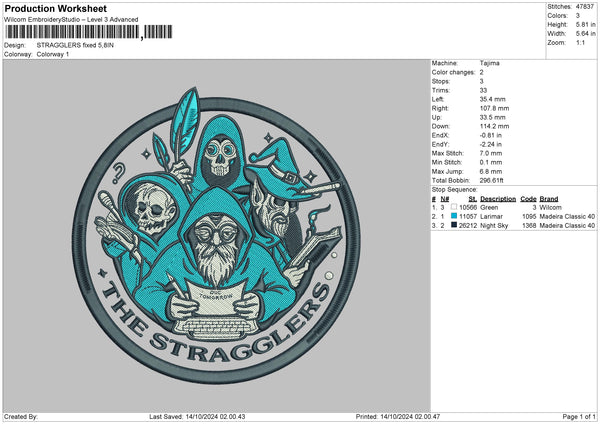Click the down extent value '114.2 mm'
The height and width of the screenshot is (424, 600).
[494, 126]
